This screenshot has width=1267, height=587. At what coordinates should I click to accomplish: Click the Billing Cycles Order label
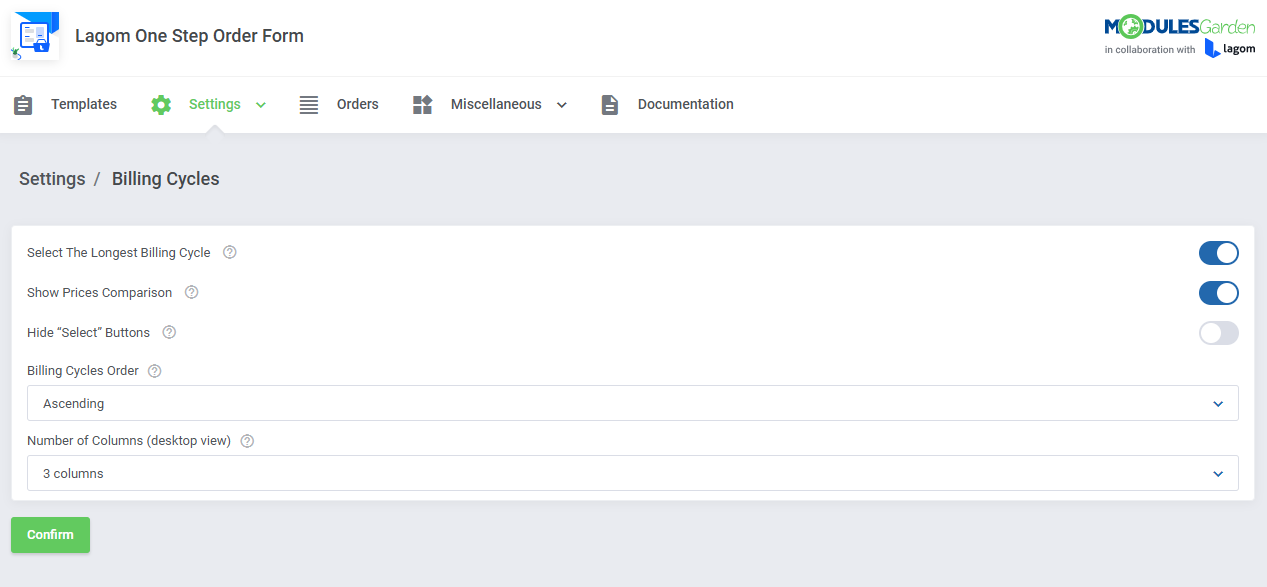coord(83,371)
